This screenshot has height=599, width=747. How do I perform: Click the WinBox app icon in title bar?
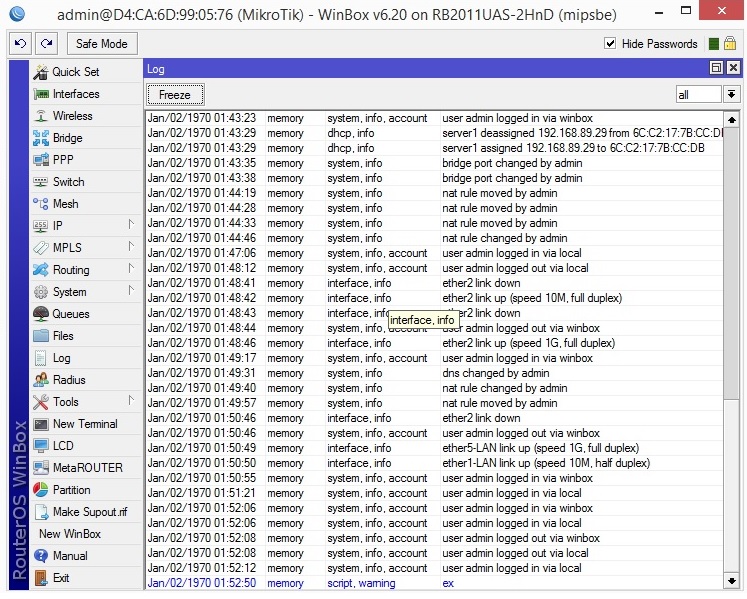pyautogui.click(x=17, y=14)
